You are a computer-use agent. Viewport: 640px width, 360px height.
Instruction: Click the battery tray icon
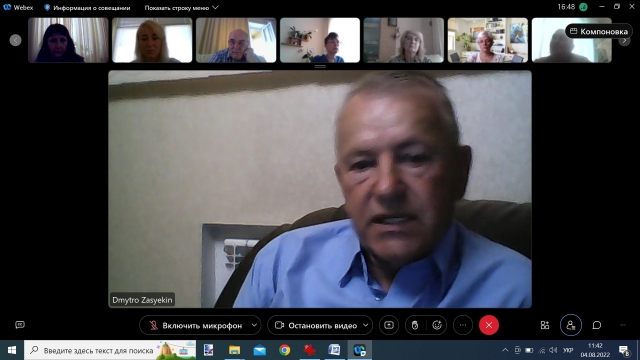click(x=529, y=350)
